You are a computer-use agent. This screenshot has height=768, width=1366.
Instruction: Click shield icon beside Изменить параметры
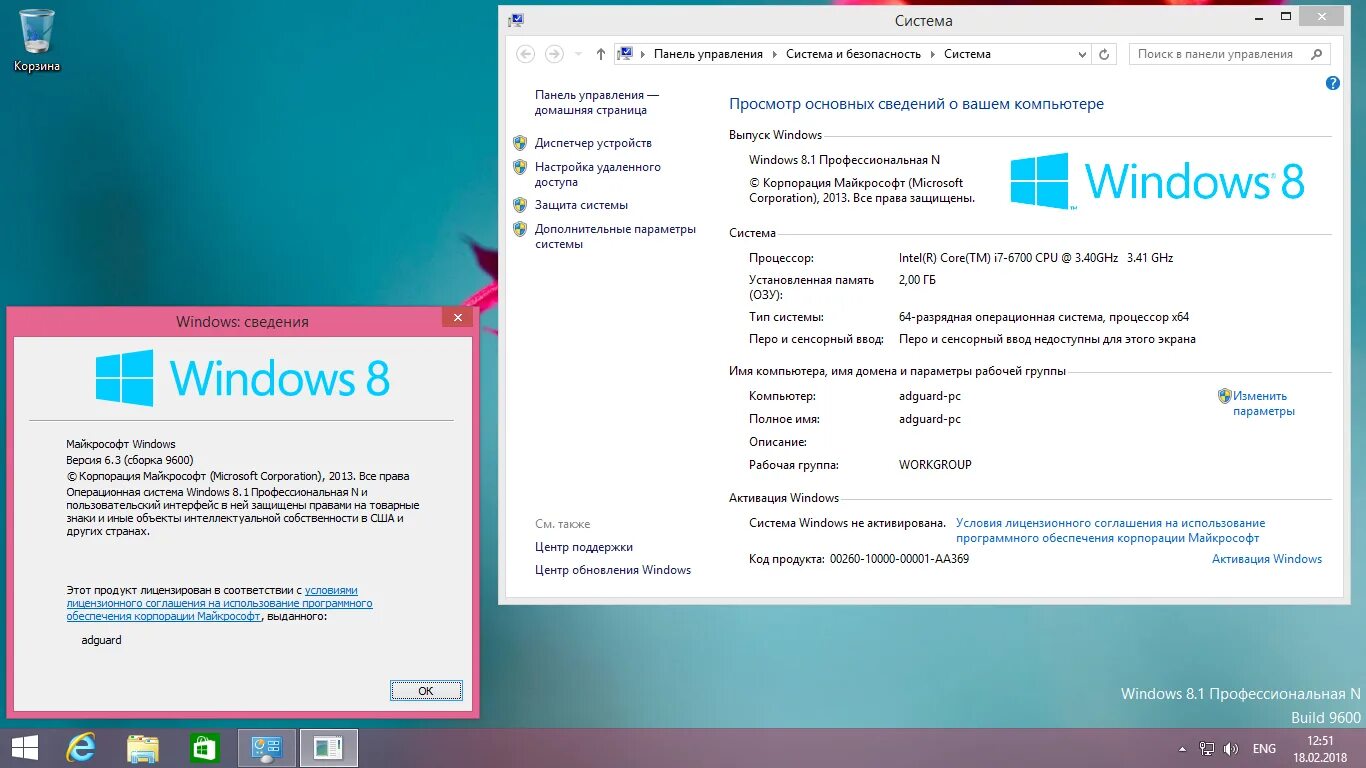(x=1224, y=396)
